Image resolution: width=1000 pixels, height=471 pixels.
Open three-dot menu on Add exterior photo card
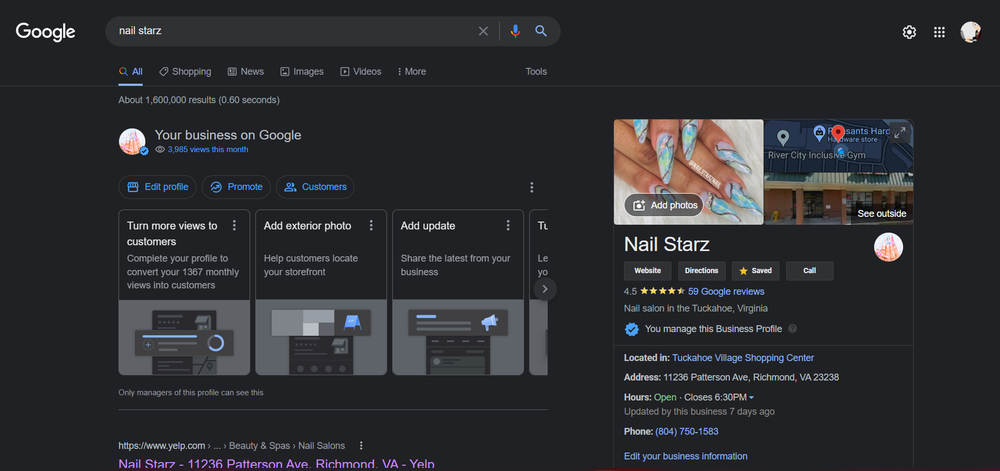point(371,226)
